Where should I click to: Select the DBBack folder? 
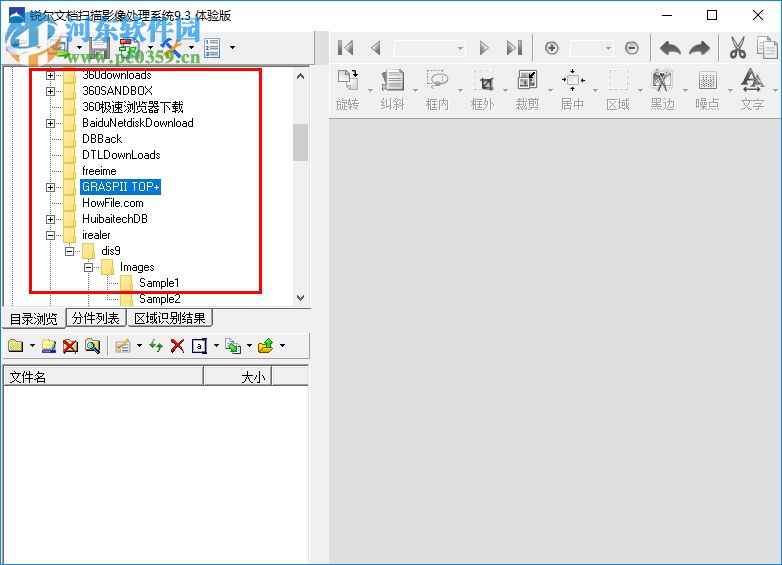point(102,139)
